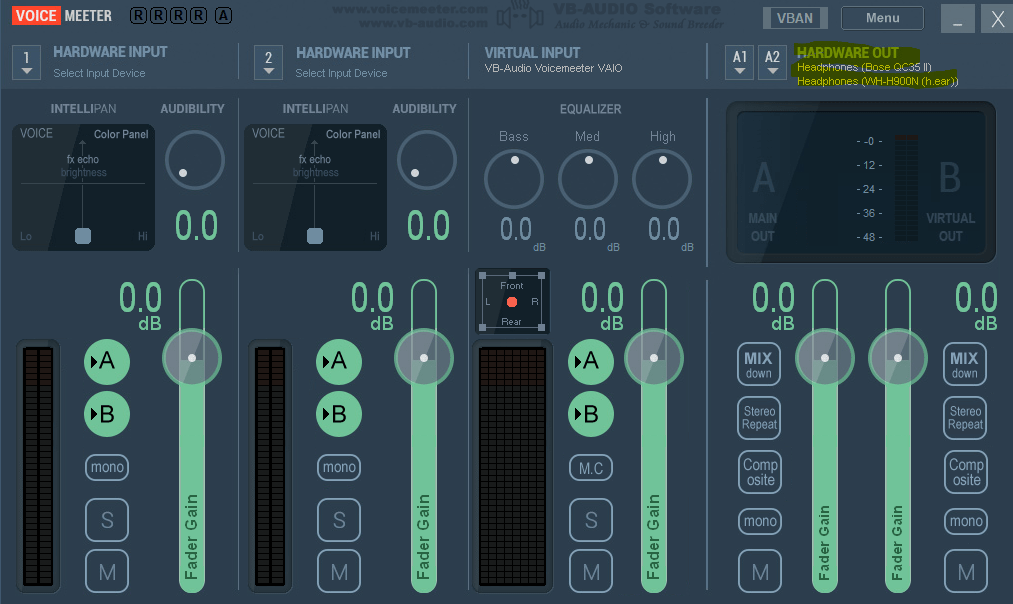Mute Main Out A with M button
The height and width of the screenshot is (604, 1013).
tap(760, 572)
